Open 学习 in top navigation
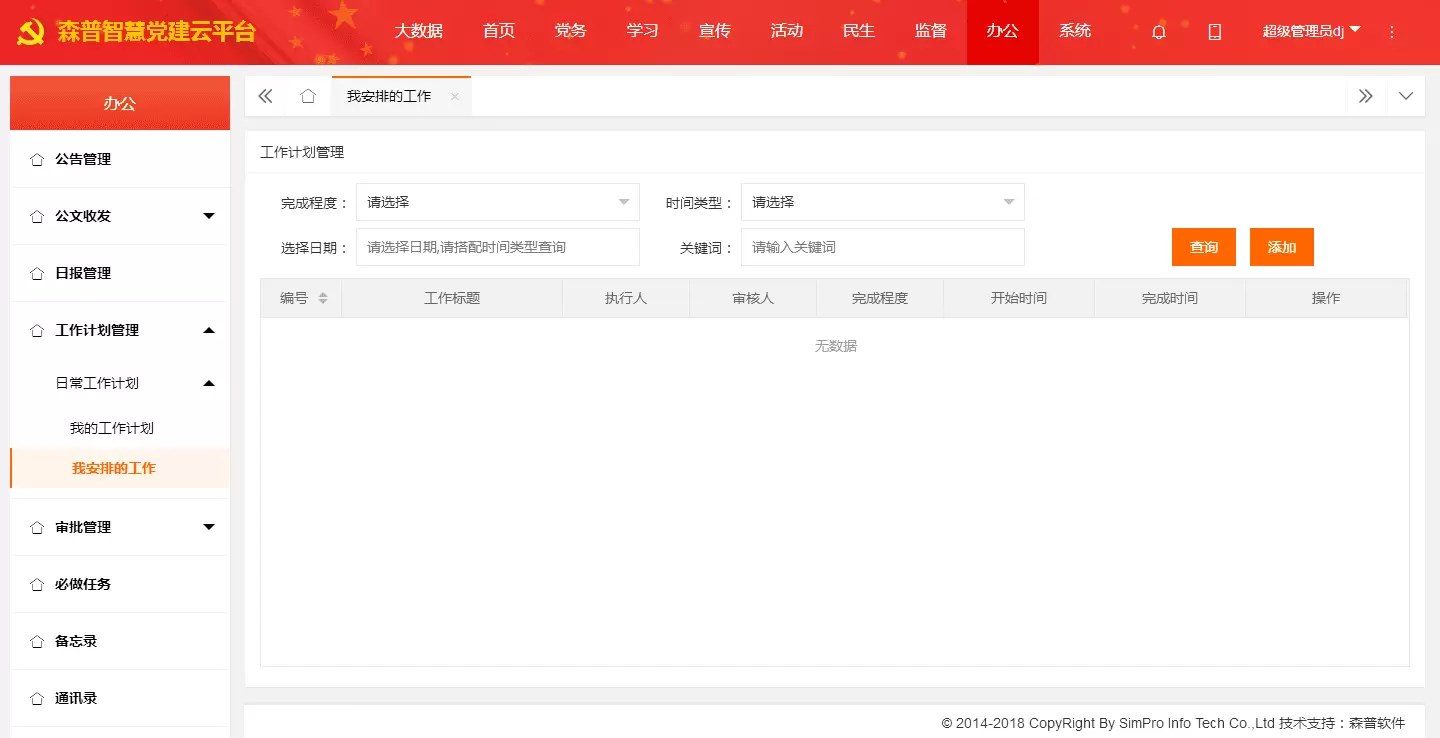This screenshot has width=1440, height=738. coord(643,31)
